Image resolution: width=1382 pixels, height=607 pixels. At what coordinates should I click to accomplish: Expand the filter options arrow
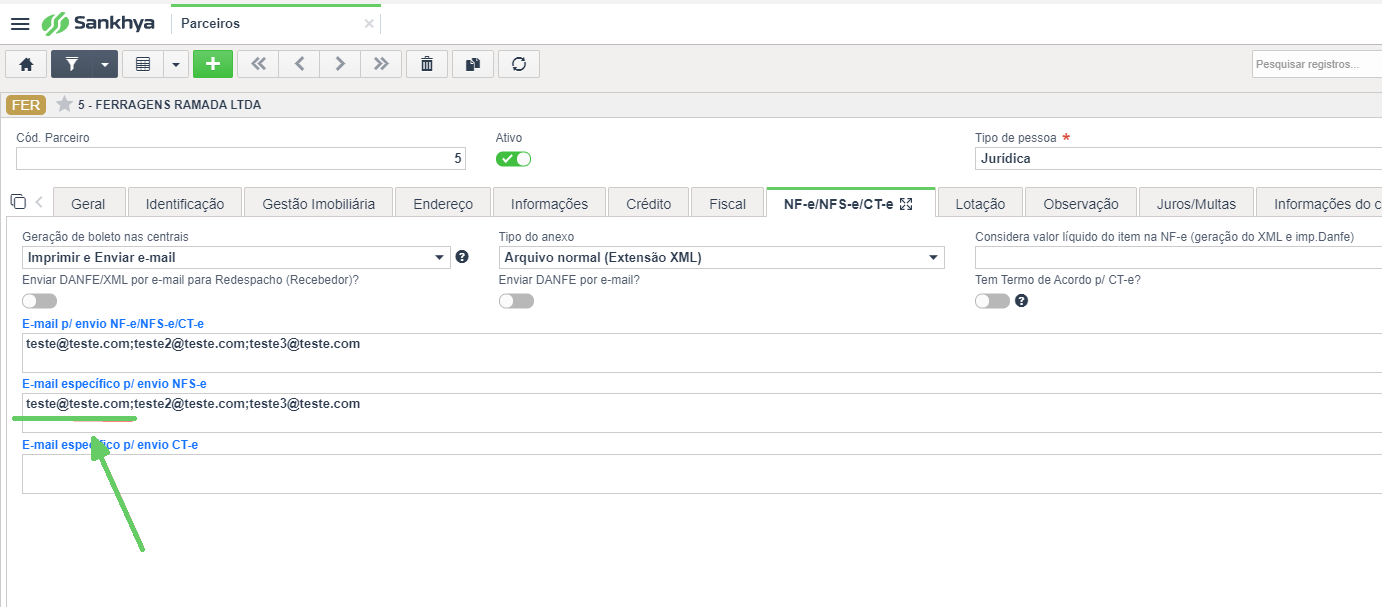pos(105,64)
